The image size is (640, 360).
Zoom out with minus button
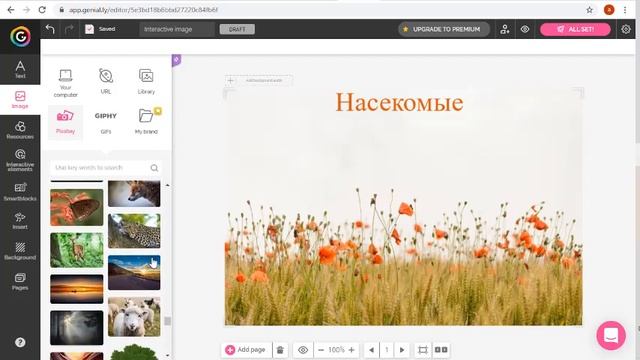tap(321, 350)
